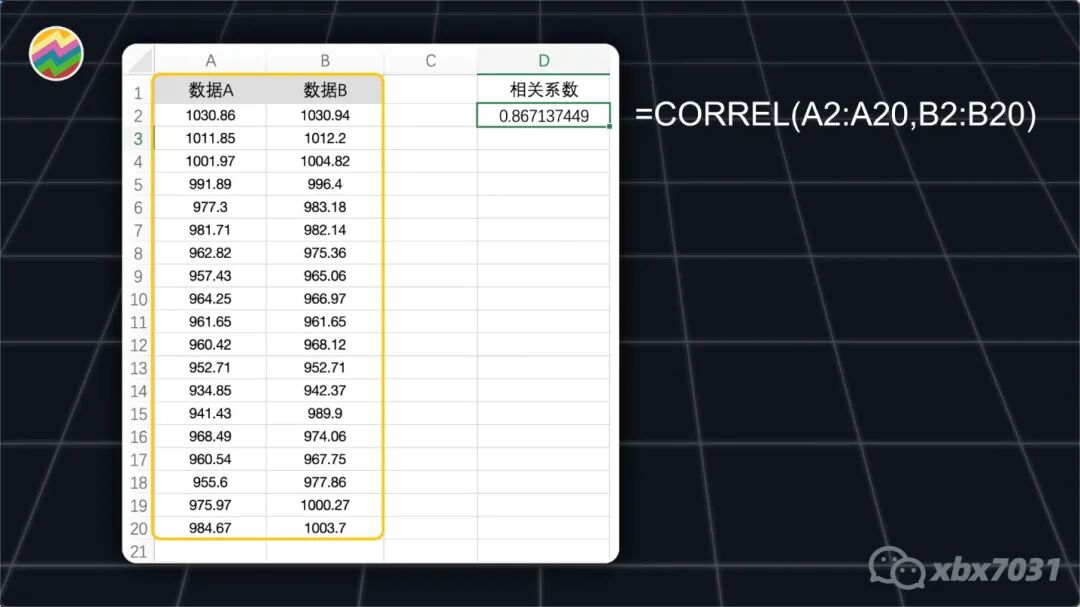Click cell with value 975.97

pos(210,505)
